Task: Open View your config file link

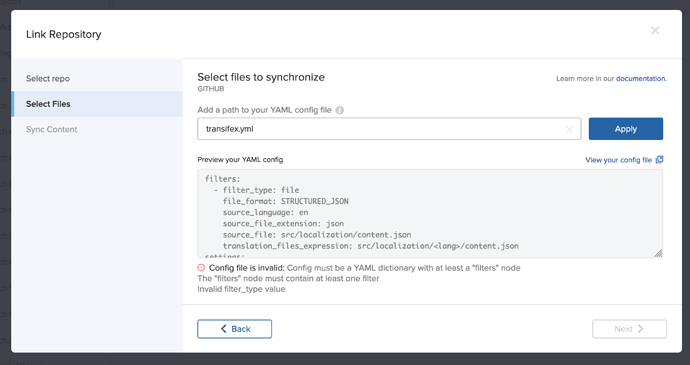Action: [618, 160]
